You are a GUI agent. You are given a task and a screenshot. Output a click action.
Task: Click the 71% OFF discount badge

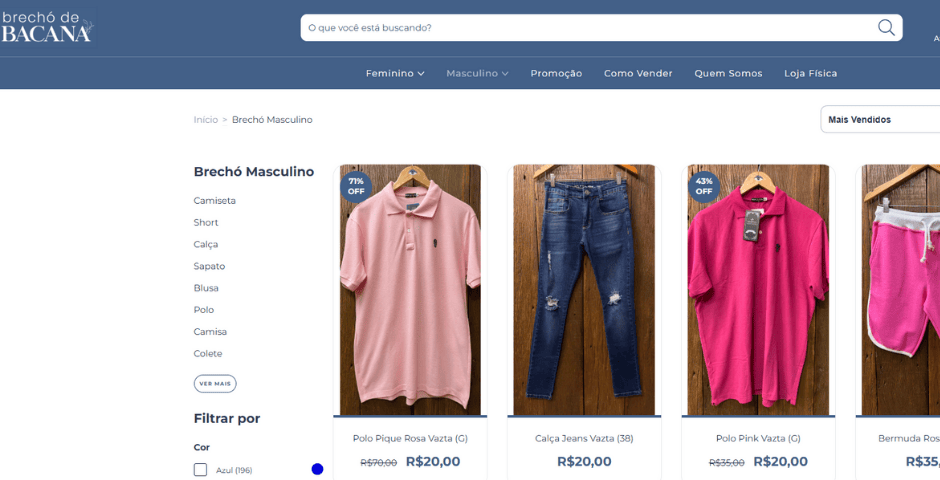(356, 186)
